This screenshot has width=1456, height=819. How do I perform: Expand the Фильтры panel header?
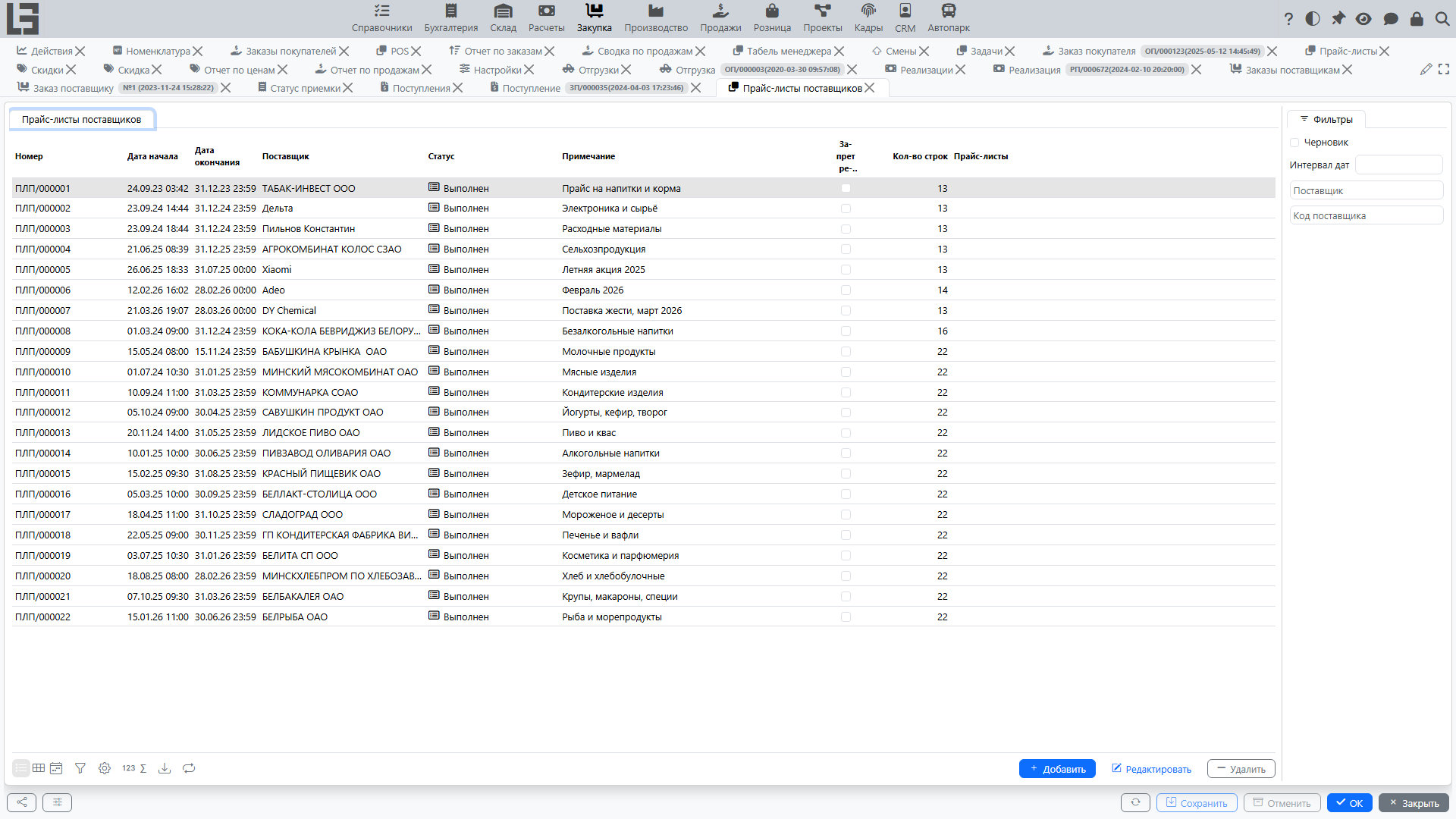coord(1326,119)
